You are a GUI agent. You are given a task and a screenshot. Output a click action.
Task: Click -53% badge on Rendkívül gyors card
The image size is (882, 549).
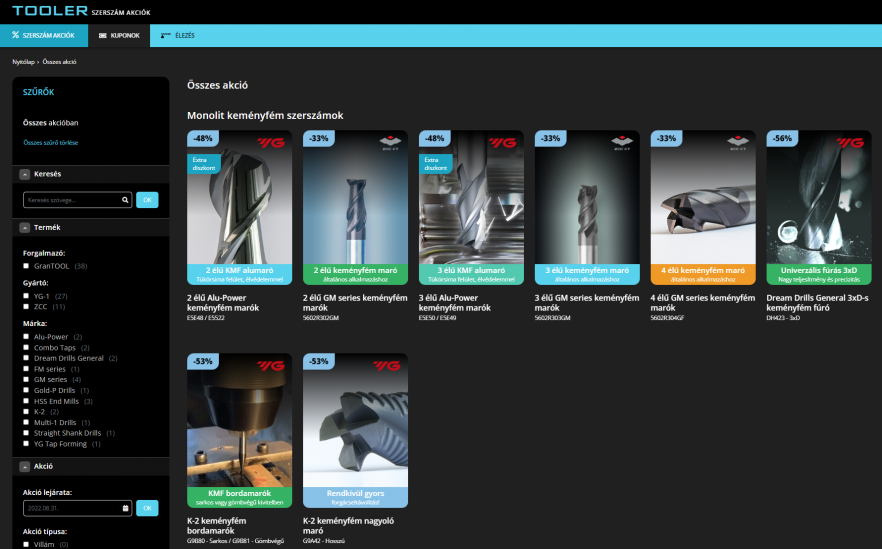(x=318, y=361)
